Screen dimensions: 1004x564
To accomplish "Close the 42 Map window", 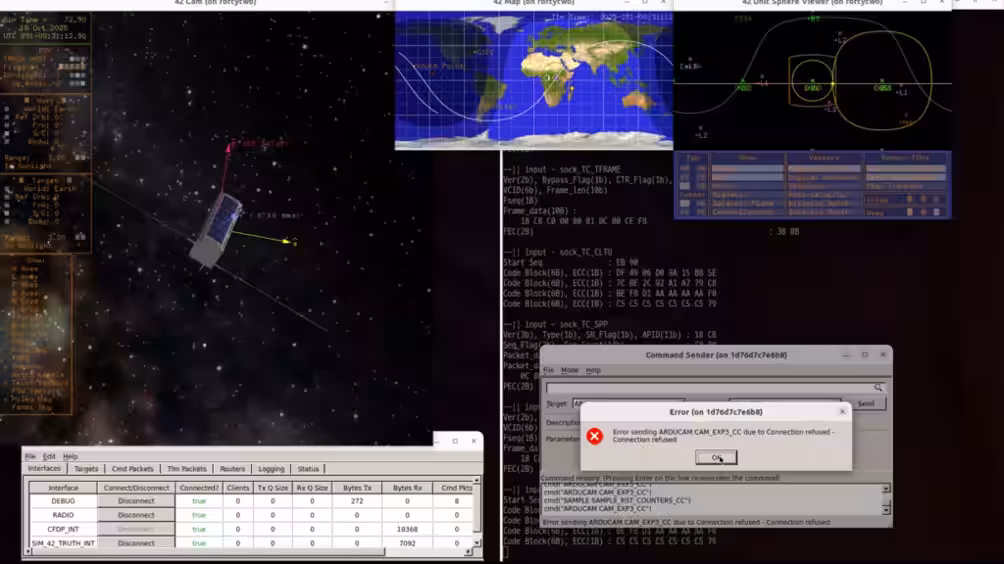I will 663,3.
